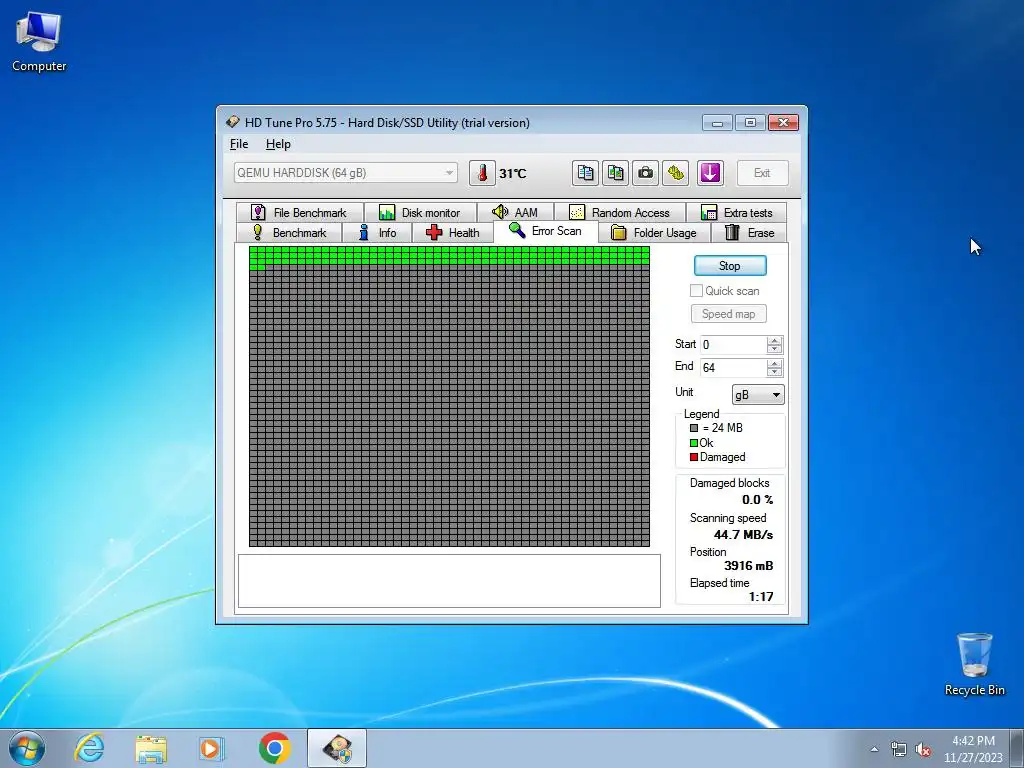The height and width of the screenshot is (768, 1024).
Task: Switch to the File Benchmark tab
Action: (300, 212)
